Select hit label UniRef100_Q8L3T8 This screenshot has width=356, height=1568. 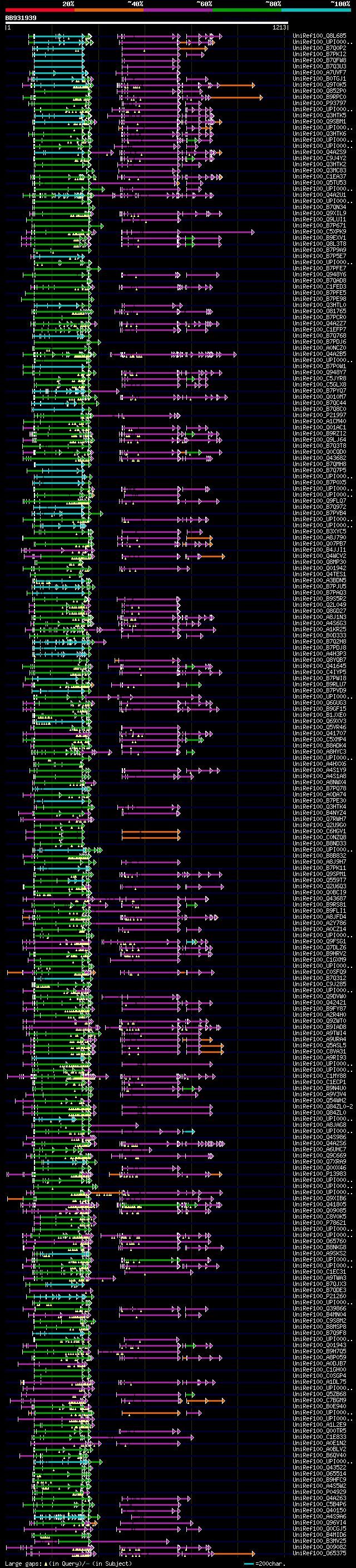point(319,244)
